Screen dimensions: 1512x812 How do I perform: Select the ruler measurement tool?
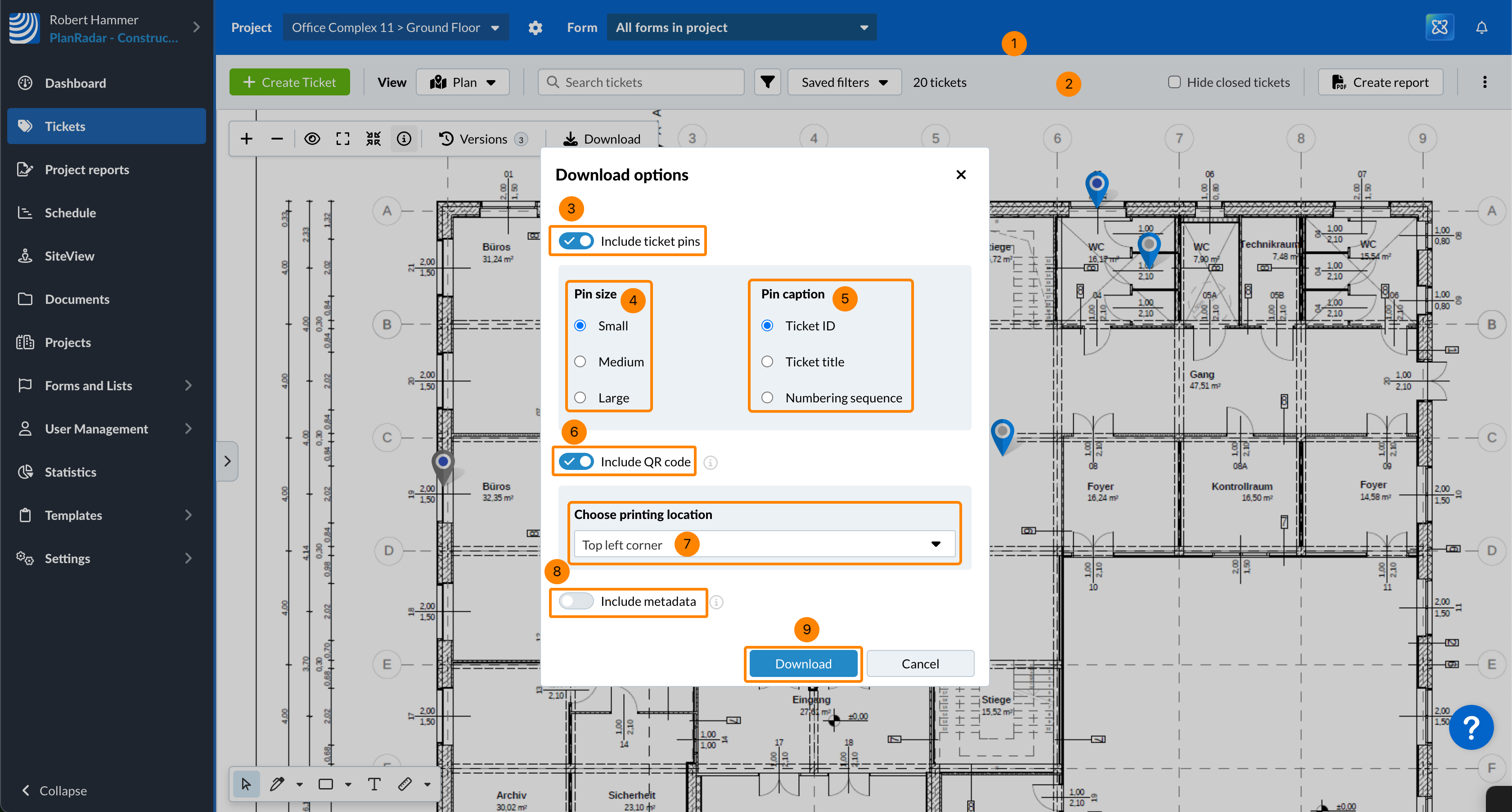click(405, 784)
